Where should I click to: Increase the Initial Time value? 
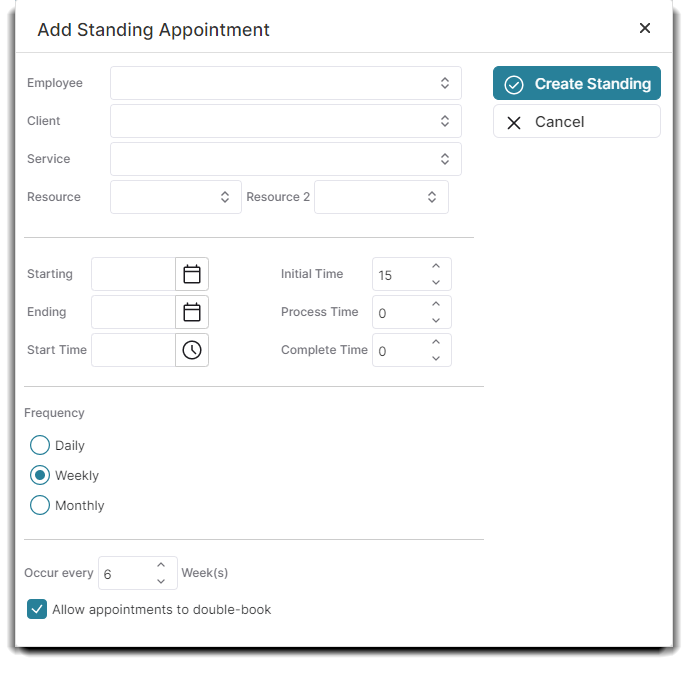click(436, 267)
